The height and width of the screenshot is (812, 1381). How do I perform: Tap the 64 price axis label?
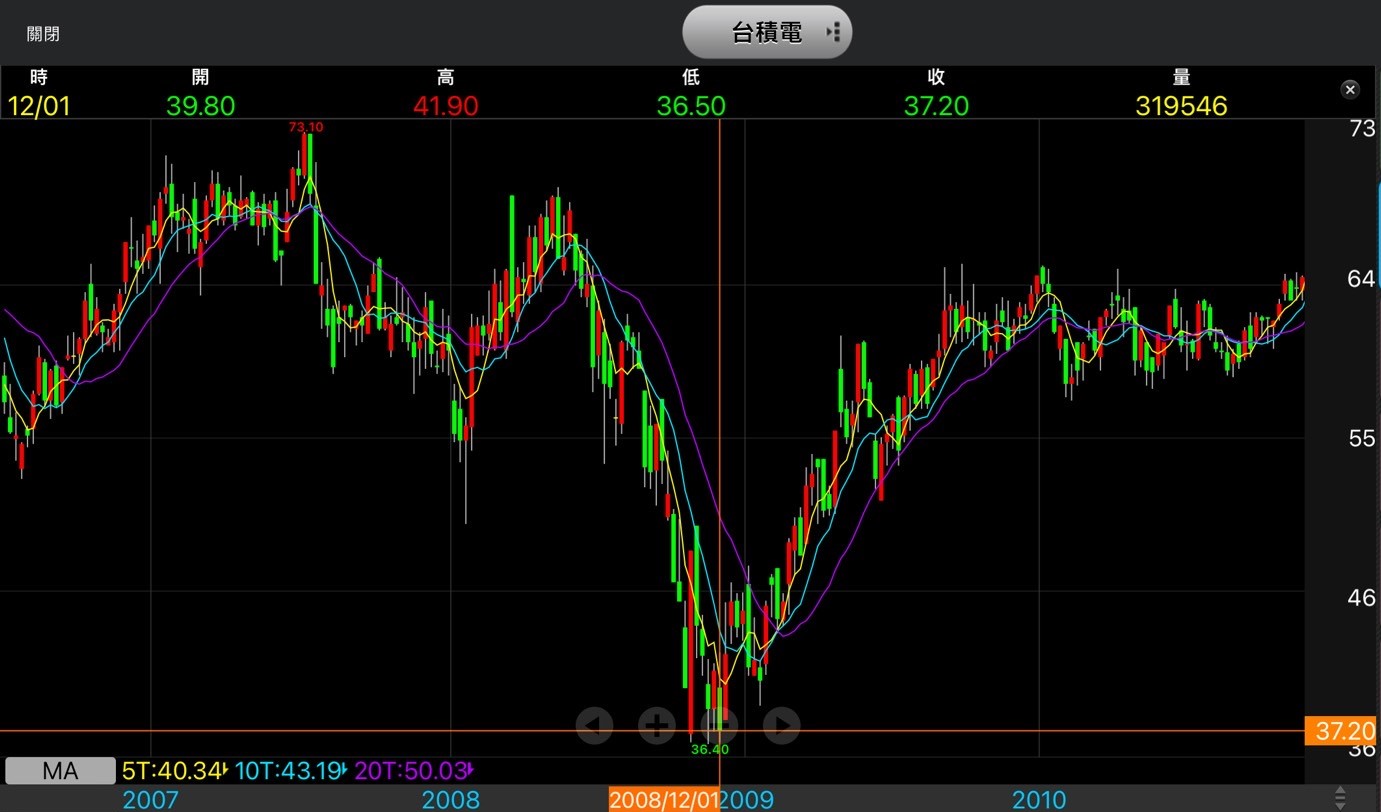coord(1361,279)
